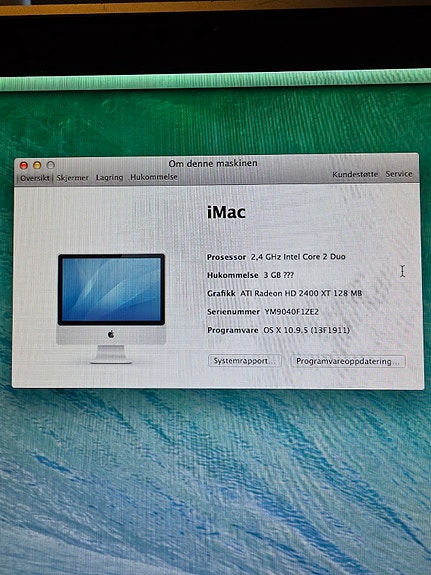Click the 2,4 GHz Intel Core 2 Duo text

tap(298, 257)
